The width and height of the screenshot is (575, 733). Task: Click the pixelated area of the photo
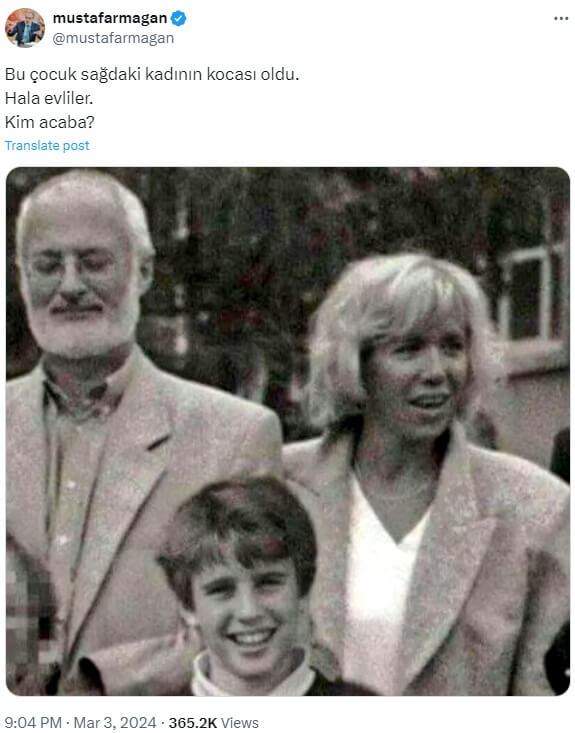point(29,617)
